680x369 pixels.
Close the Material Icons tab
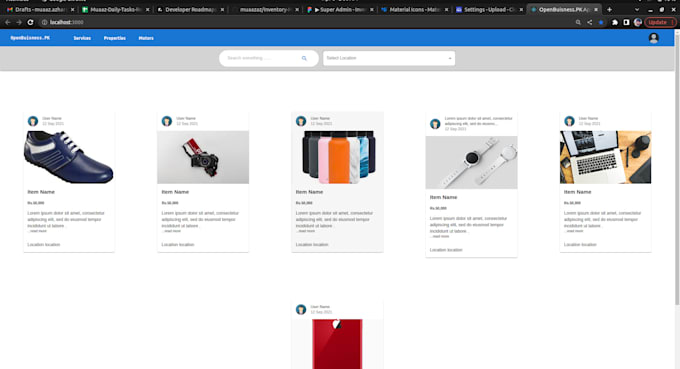pyautogui.click(x=446, y=9)
